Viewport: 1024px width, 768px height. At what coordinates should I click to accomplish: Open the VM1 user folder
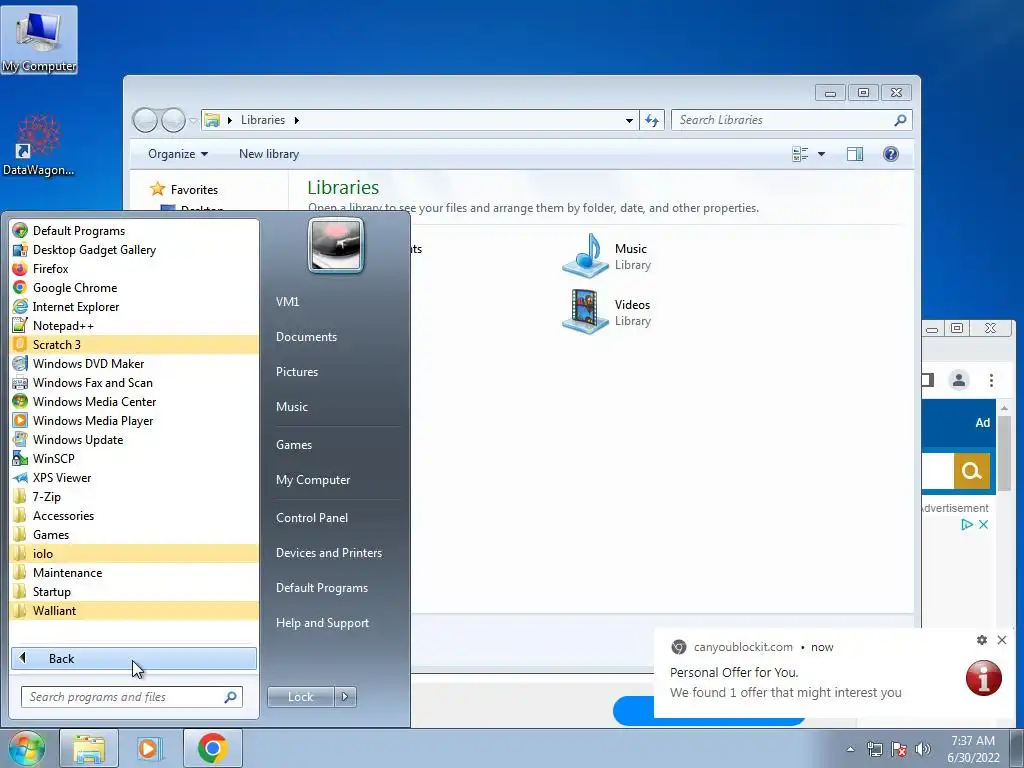[x=287, y=302]
